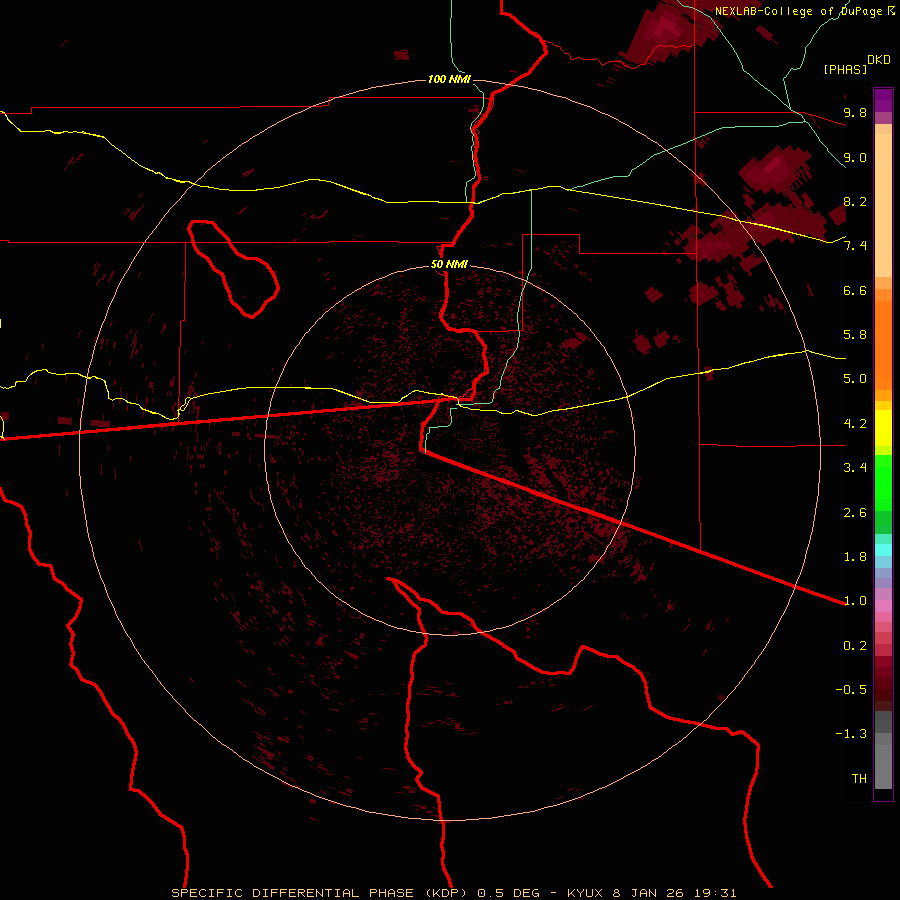Select the 7.4 value on the scale
This screenshot has width=900, height=900.
855,246
